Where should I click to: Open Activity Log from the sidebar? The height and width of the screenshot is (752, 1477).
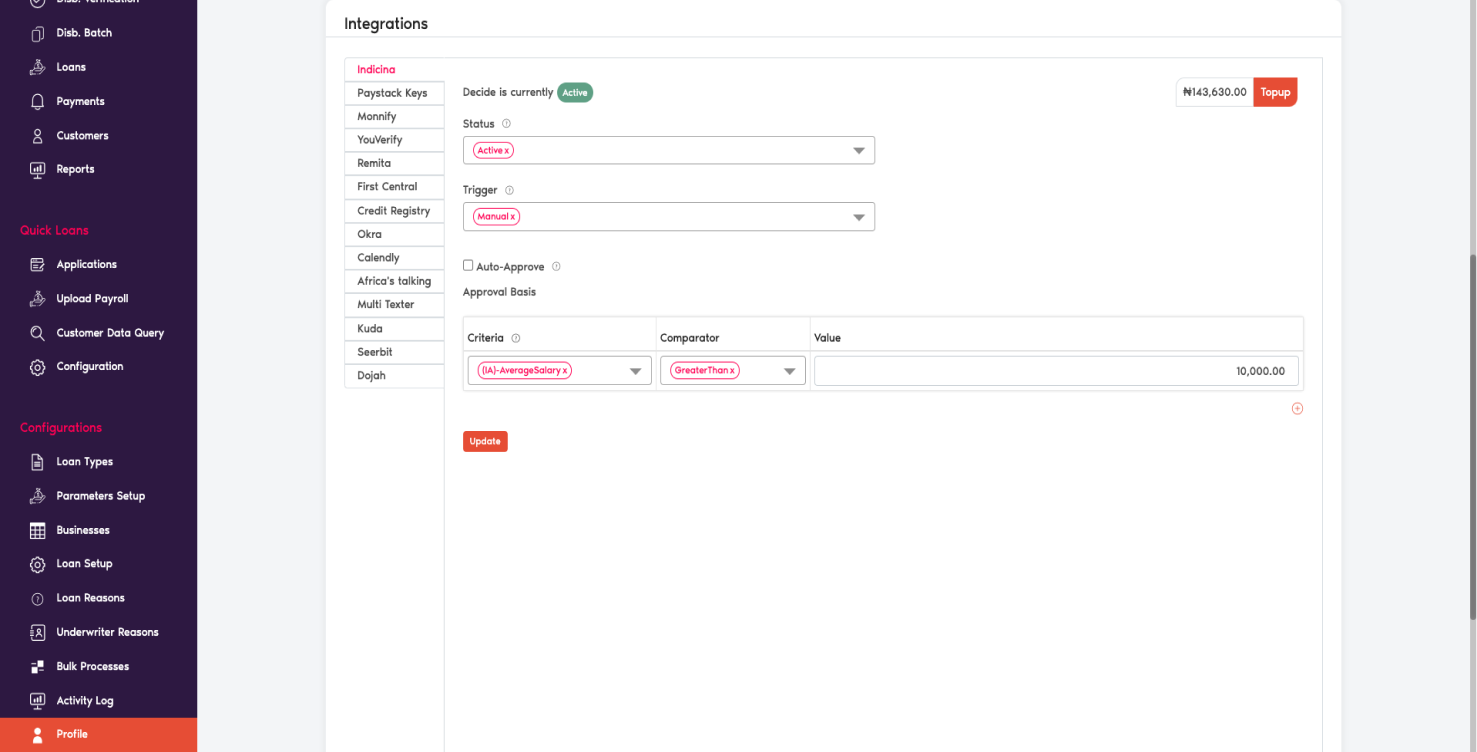coord(37,700)
